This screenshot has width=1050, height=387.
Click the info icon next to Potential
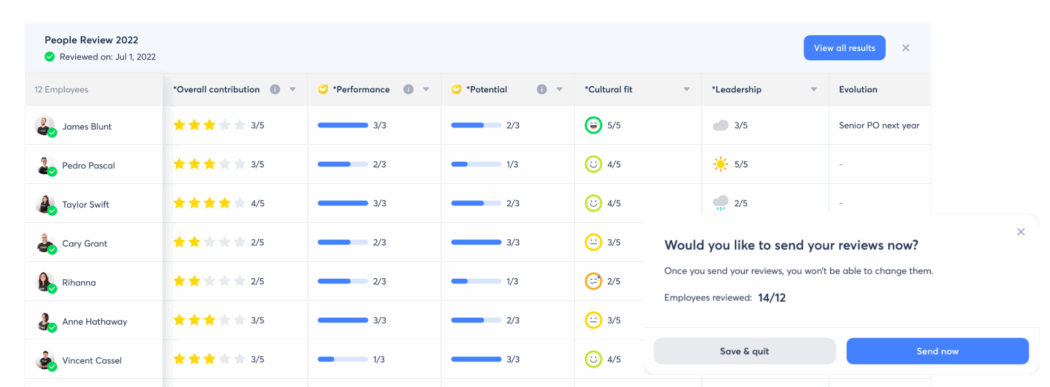(x=542, y=90)
